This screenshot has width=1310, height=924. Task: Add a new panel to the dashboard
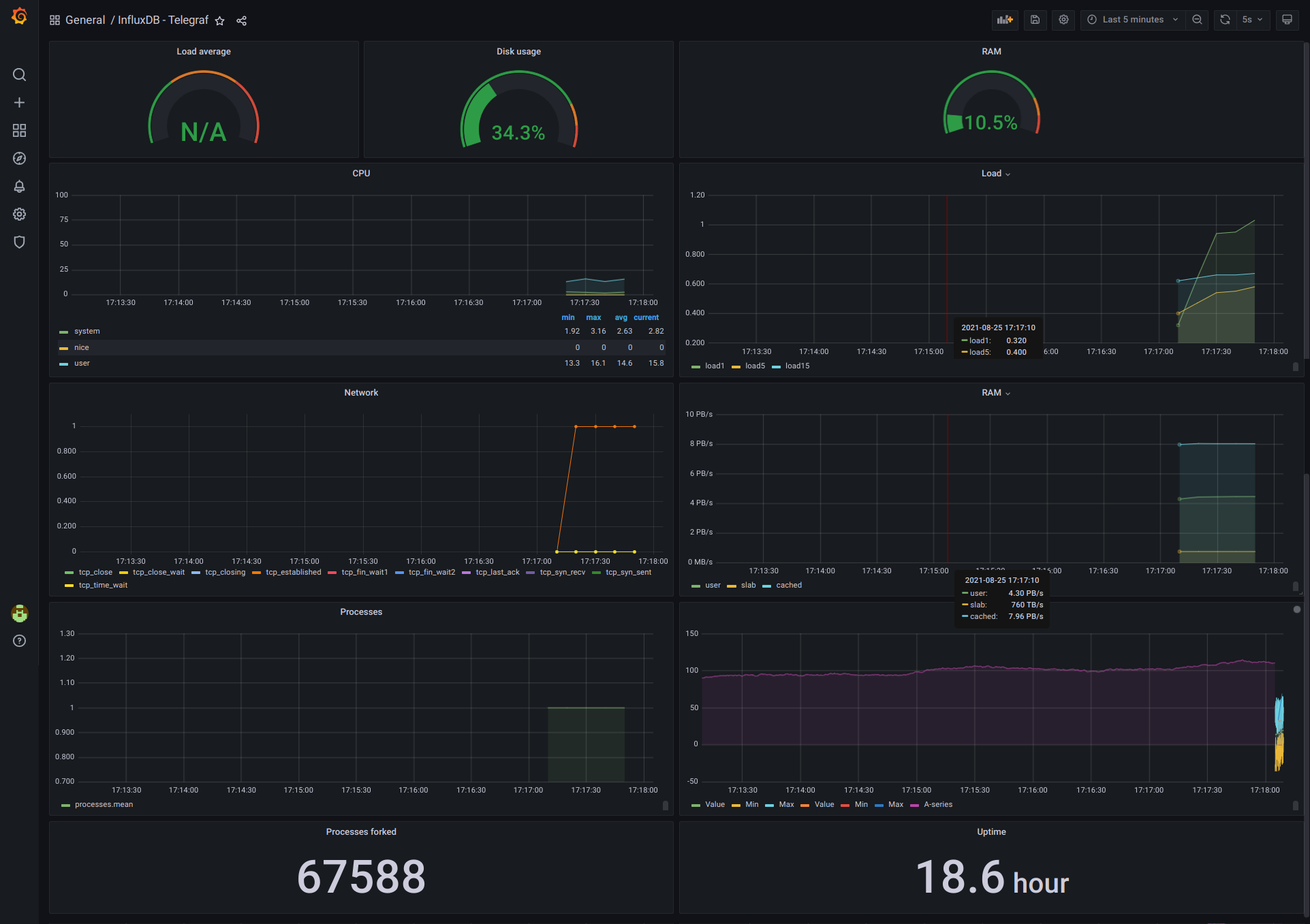[x=1005, y=20]
